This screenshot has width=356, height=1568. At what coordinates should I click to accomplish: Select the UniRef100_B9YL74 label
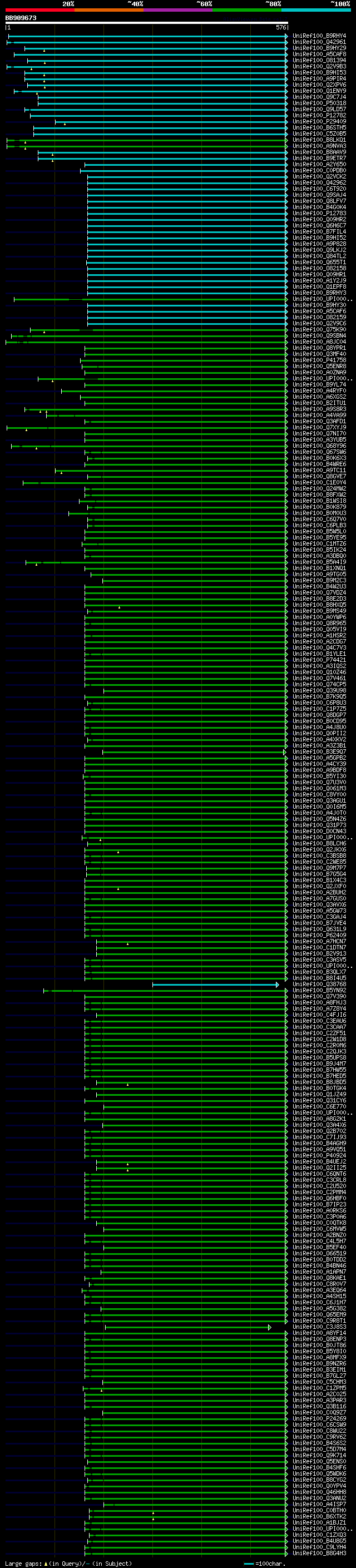click(x=319, y=385)
